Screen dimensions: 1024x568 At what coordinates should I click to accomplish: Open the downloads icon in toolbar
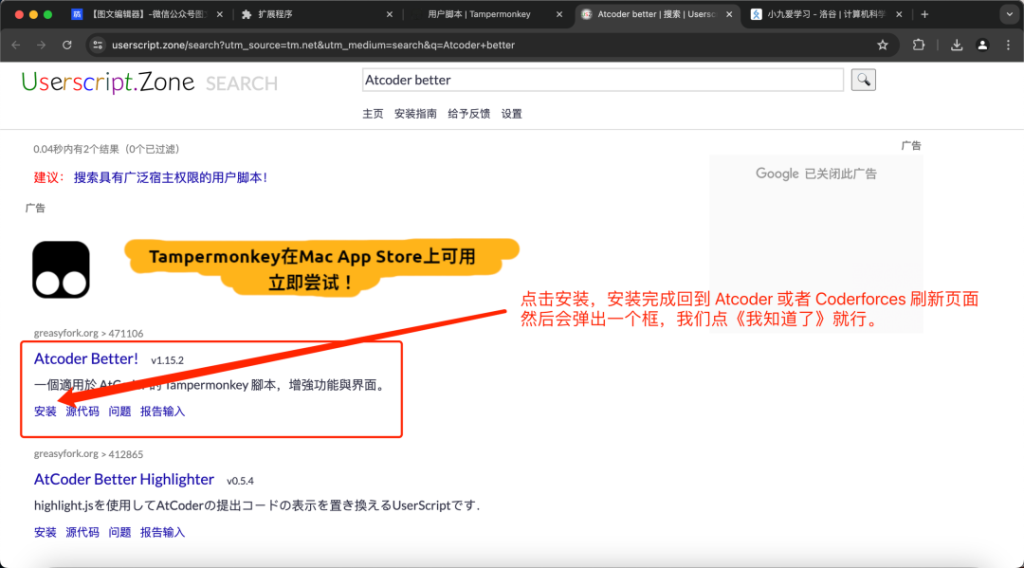[956, 45]
